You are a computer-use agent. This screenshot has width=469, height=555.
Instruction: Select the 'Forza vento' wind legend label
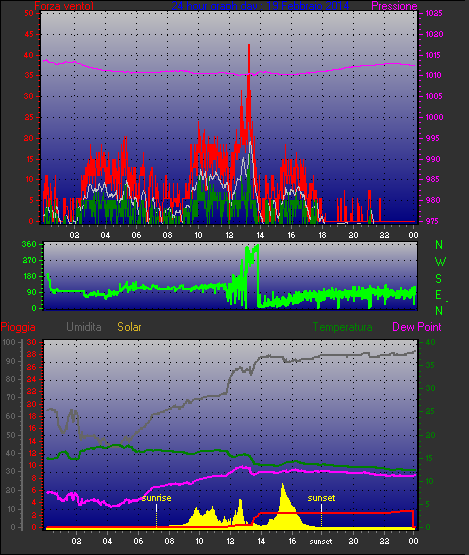[64, 6]
